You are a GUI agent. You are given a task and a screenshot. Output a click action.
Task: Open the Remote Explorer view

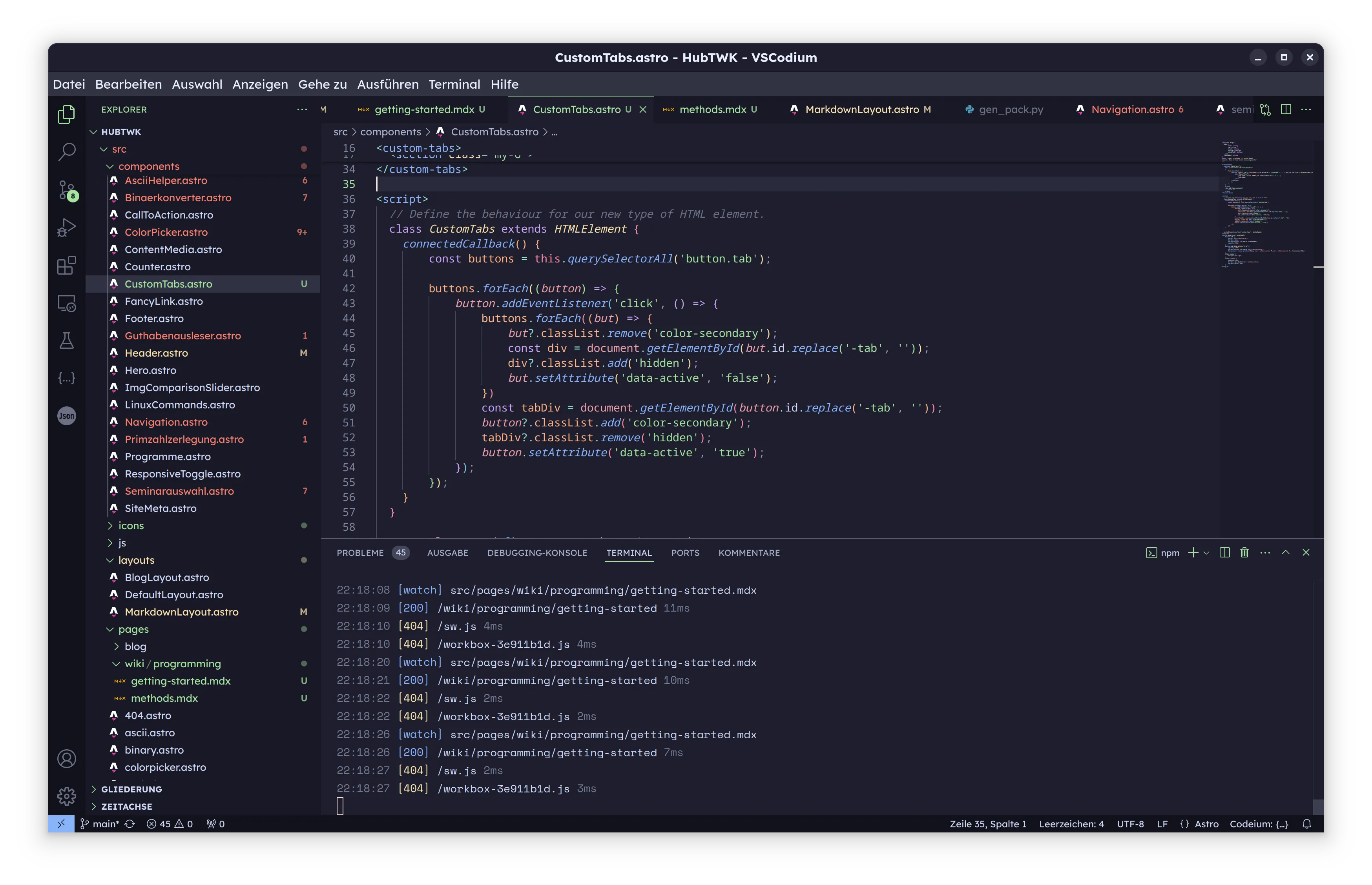point(67,303)
